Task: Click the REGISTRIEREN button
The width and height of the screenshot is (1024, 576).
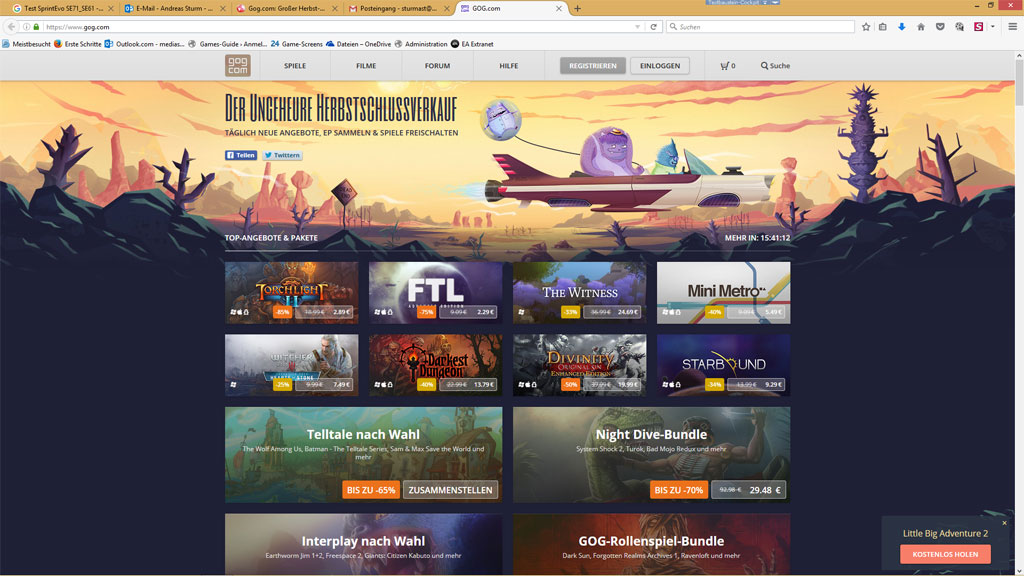Action: tap(593, 66)
